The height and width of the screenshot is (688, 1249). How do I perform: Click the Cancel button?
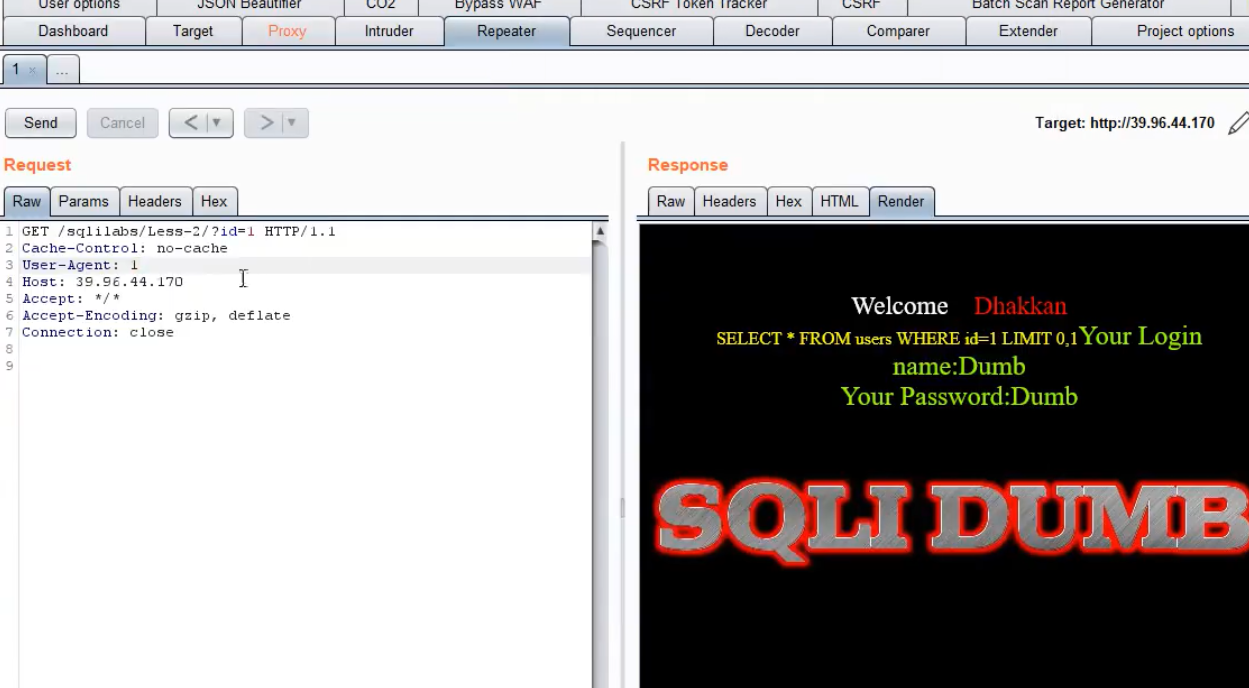tap(122, 122)
